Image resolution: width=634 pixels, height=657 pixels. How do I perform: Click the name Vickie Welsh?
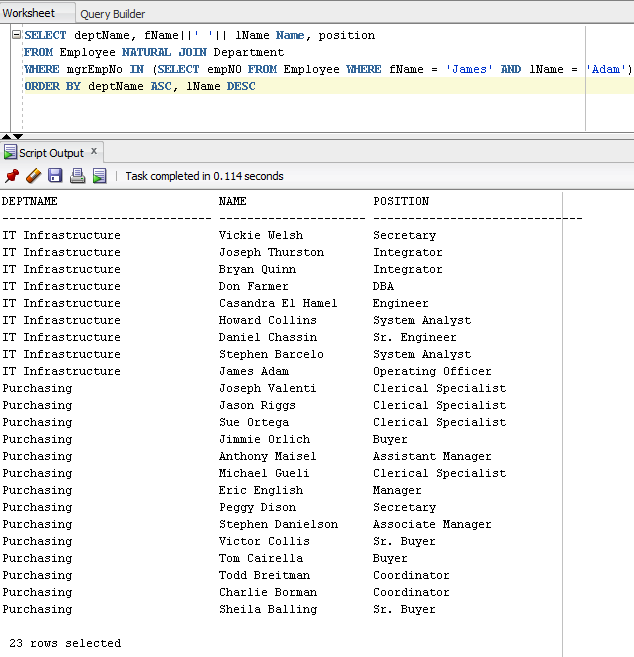(261, 235)
